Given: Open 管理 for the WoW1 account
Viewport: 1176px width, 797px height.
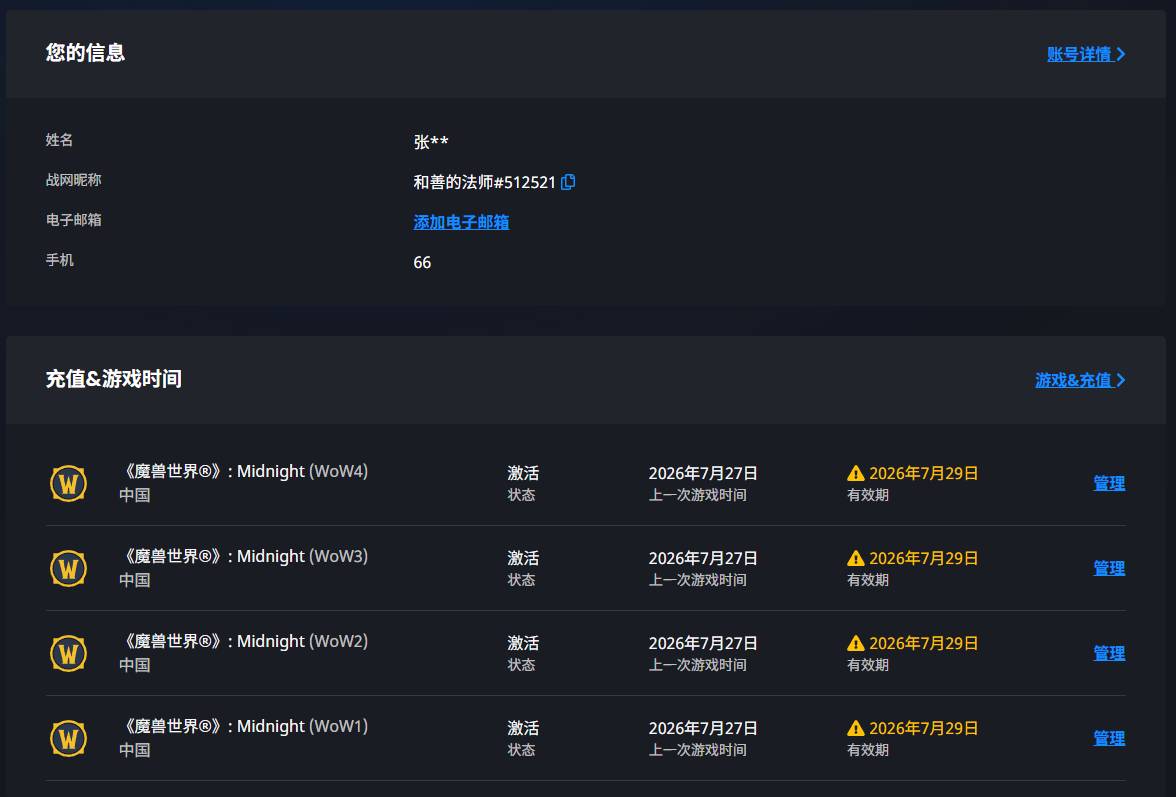Looking at the screenshot, I should pos(1109,739).
